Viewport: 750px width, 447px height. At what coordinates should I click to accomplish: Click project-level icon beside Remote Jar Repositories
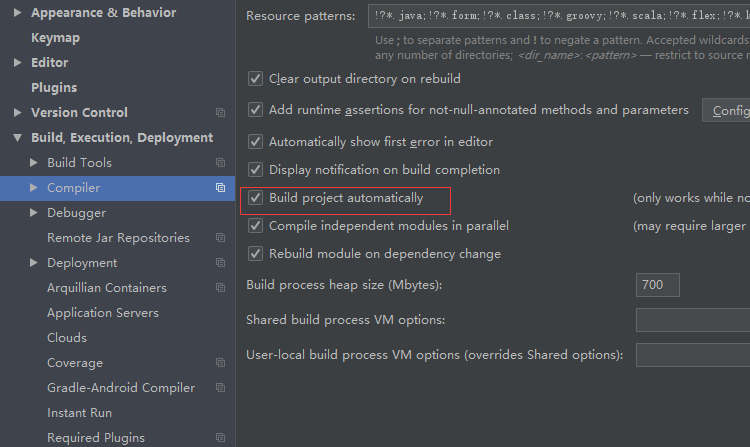tap(220, 238)
